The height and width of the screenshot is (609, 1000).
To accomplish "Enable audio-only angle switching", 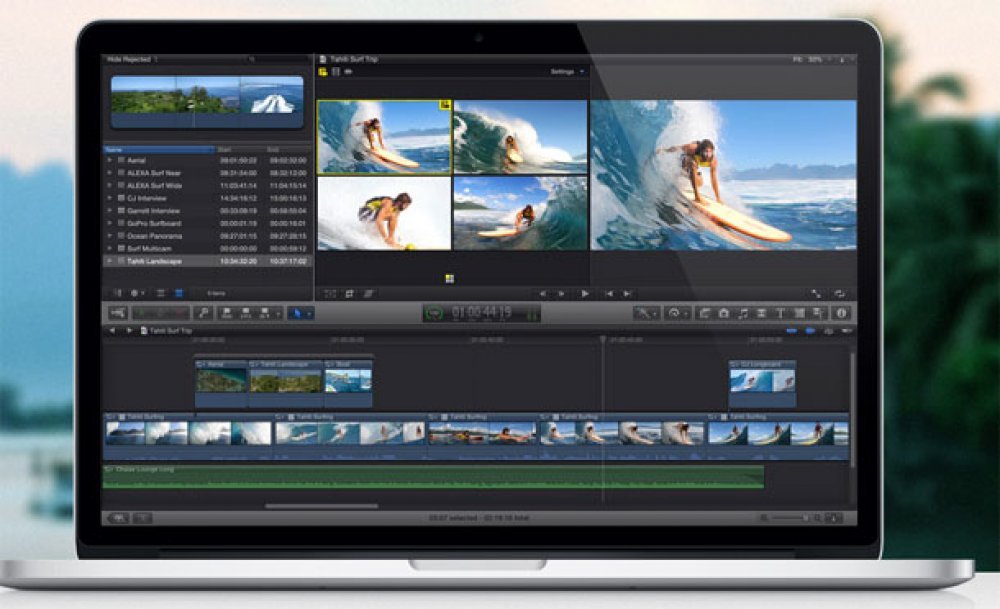I will pyautogui.click(x=348, y=72).
